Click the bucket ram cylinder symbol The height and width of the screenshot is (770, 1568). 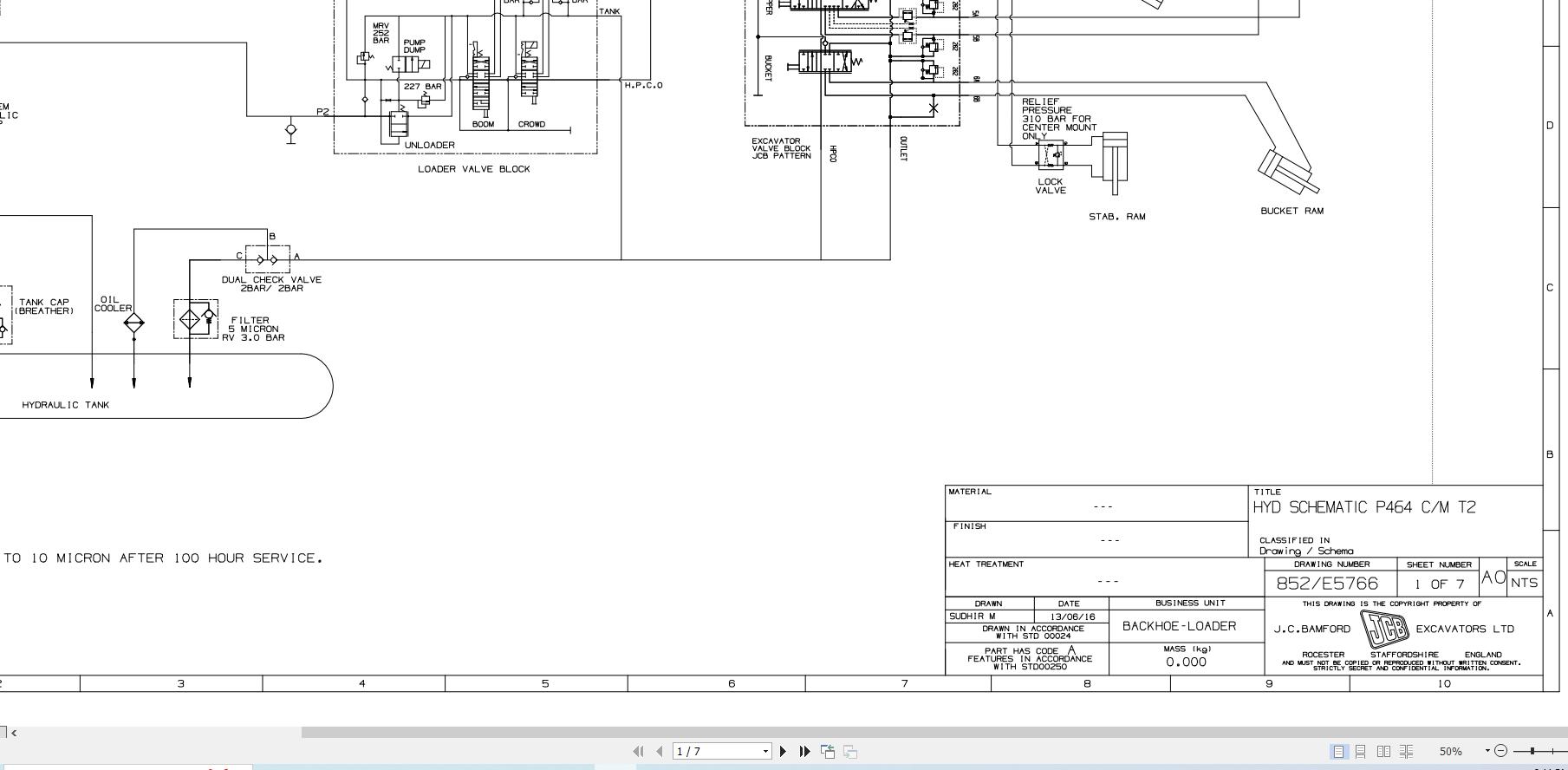[x=1288, y=171]
